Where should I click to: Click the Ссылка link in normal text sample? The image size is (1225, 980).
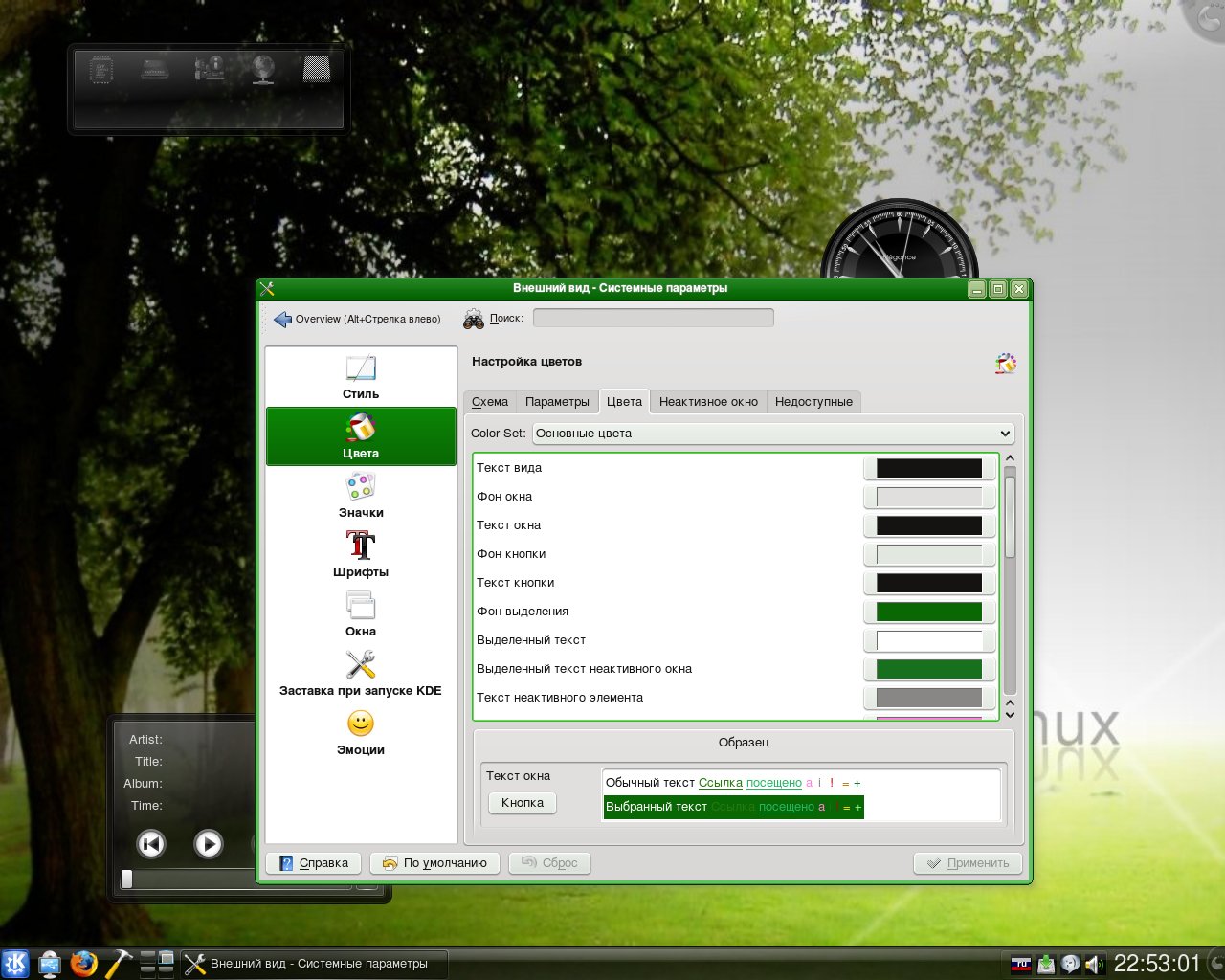pos(721,783)
